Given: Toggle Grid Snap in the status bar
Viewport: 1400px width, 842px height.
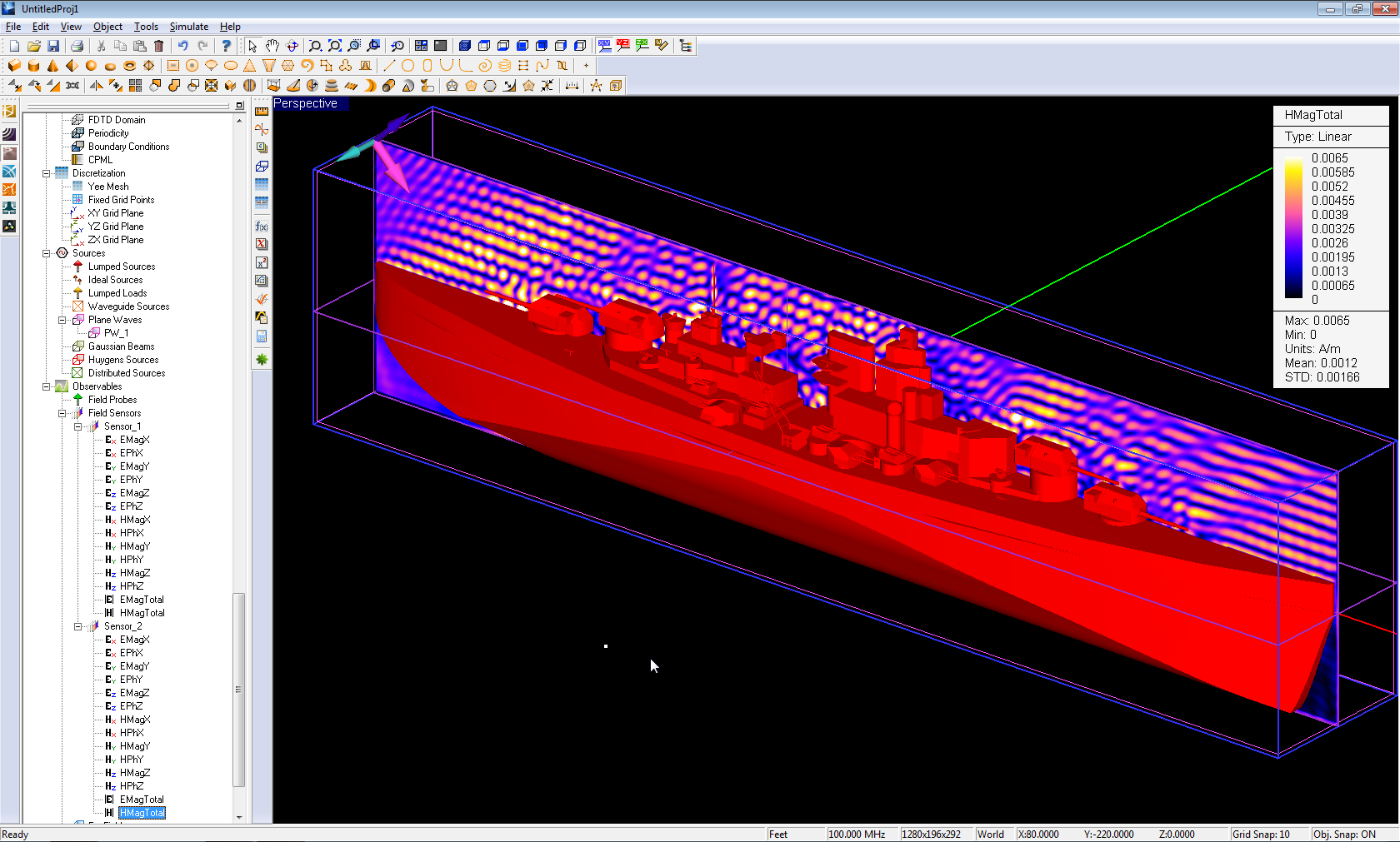Looking at the screenshot, I should pos(1261,834).
